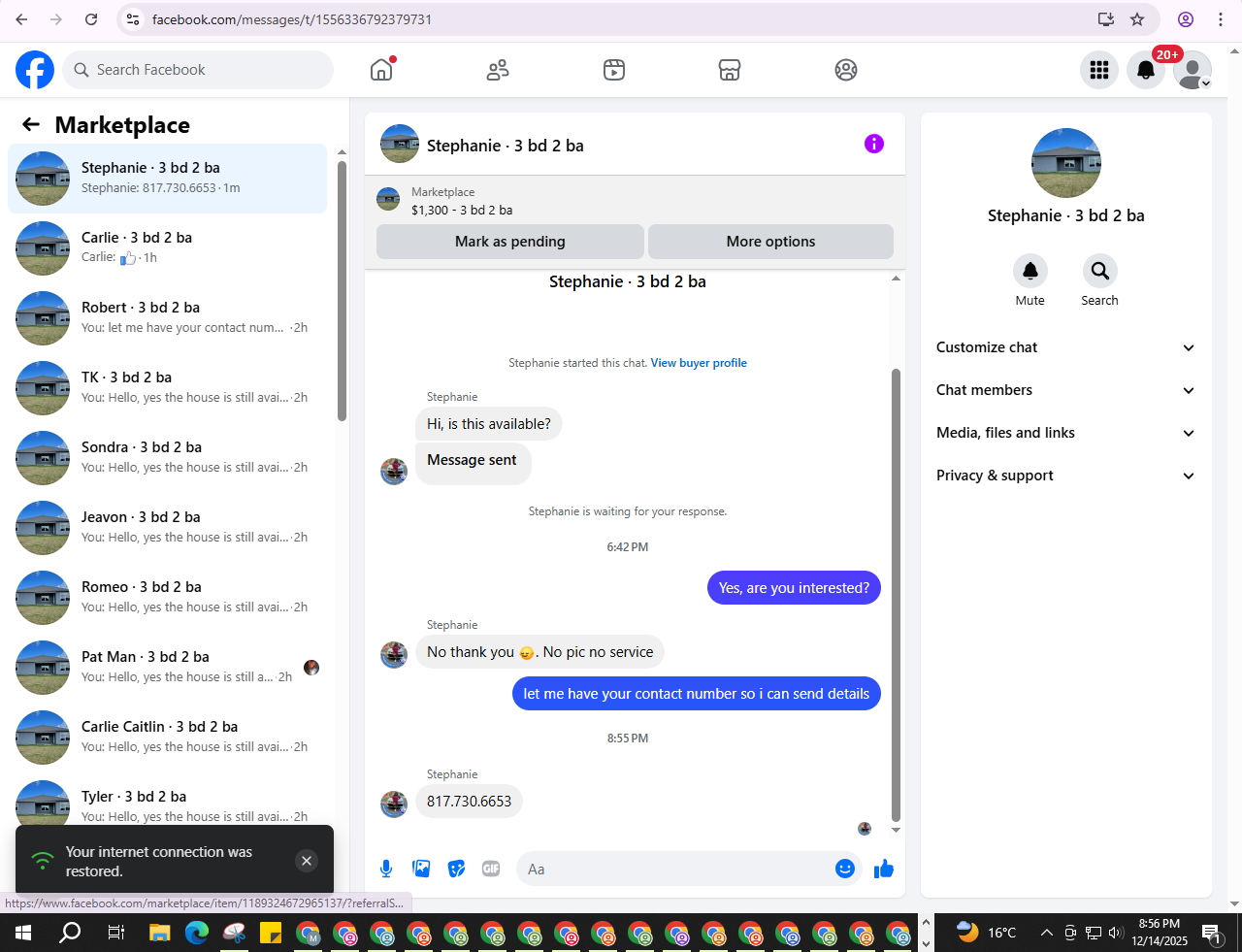1242x952 pixels.
Task: Click Mark as pending button
Action: (x=510, y=242)
